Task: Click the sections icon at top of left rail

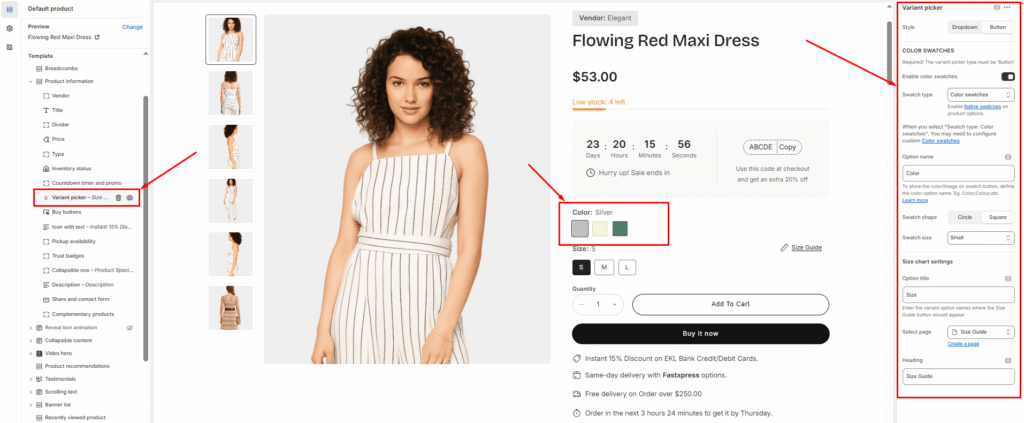Action: point(9,9)
